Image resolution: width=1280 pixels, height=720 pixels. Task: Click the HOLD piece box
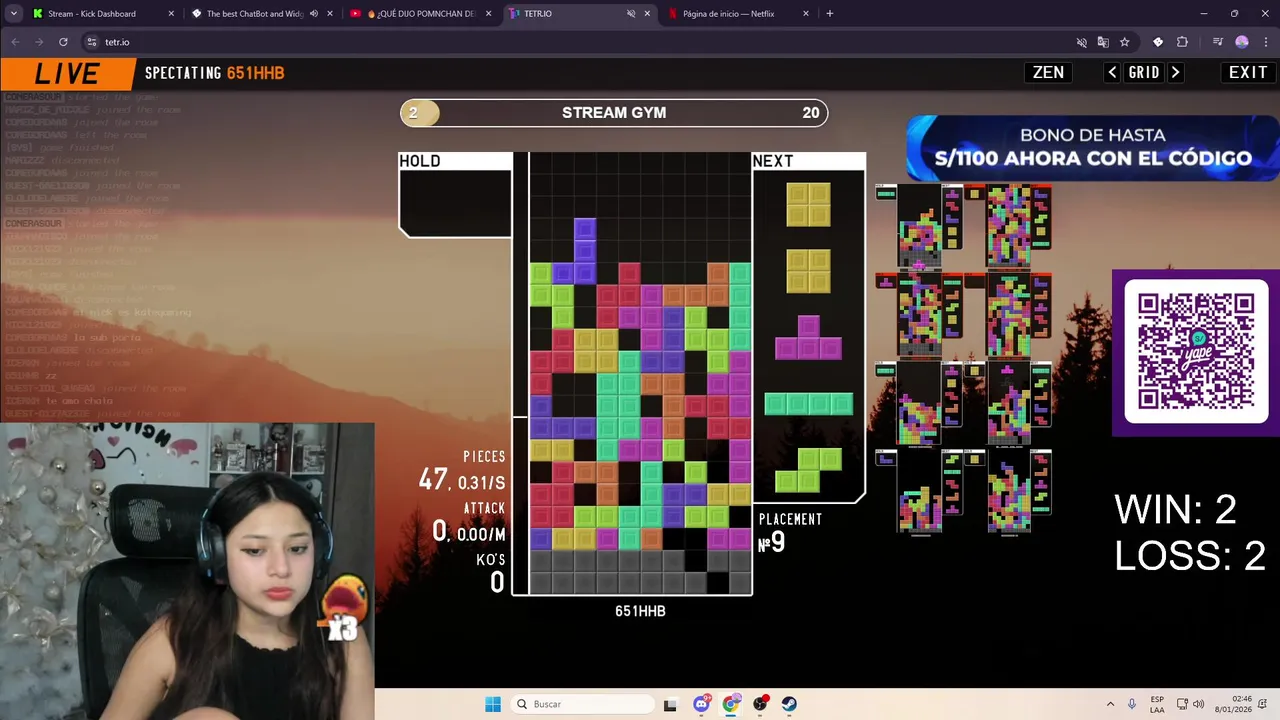pyautogui.click(x=455, y=195)
